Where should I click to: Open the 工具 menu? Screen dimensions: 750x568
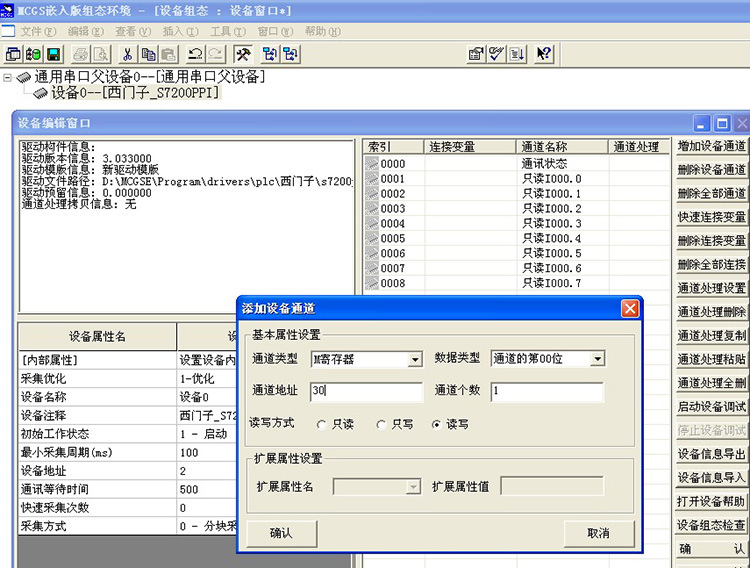click(x=228, y=32)
